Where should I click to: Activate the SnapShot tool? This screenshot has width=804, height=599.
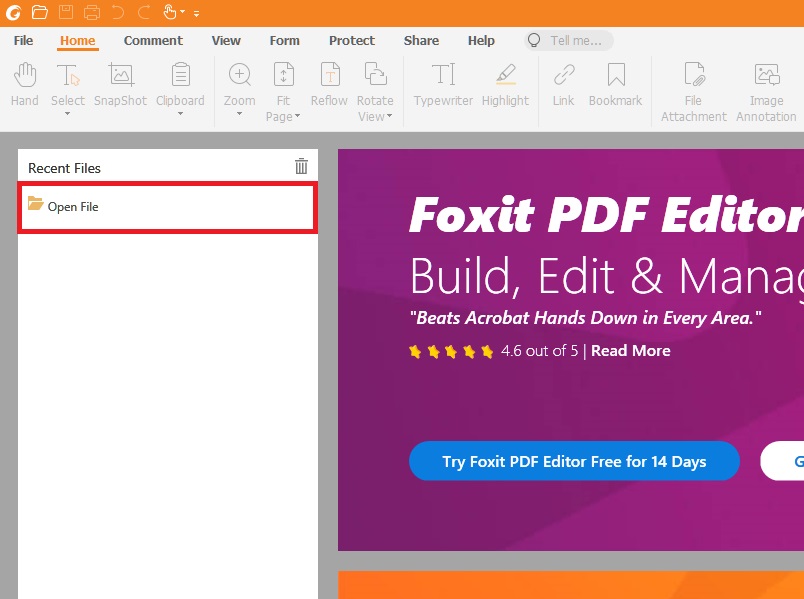(x=120, y=85)
